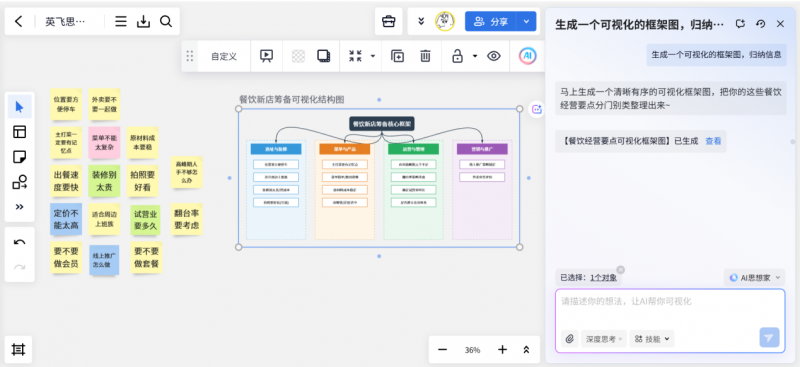The image size is (800, 367).
Task: Expand more tools double-chevron in sidebar
Action: 19,207
